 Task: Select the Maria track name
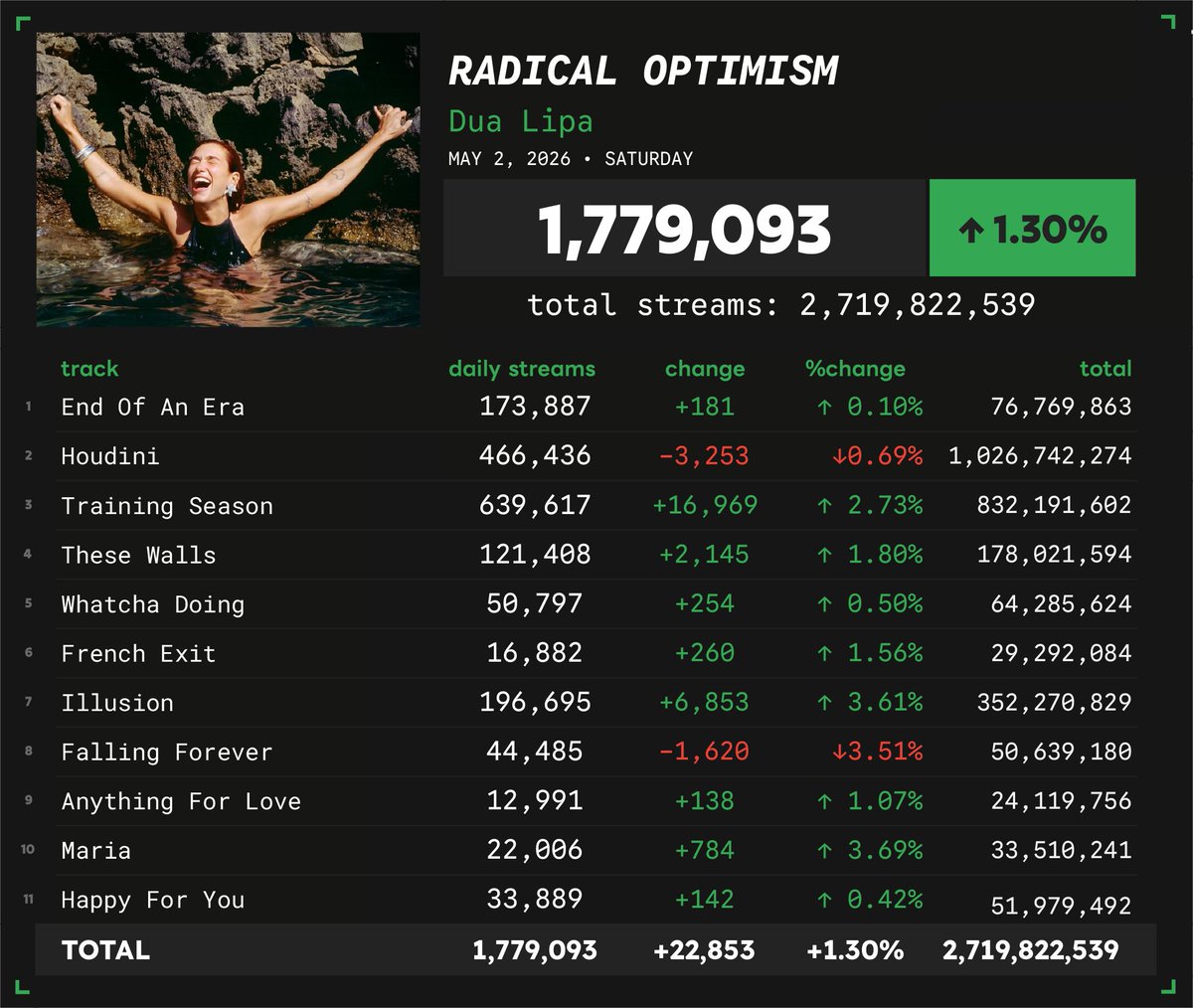(x=96, y=851)
